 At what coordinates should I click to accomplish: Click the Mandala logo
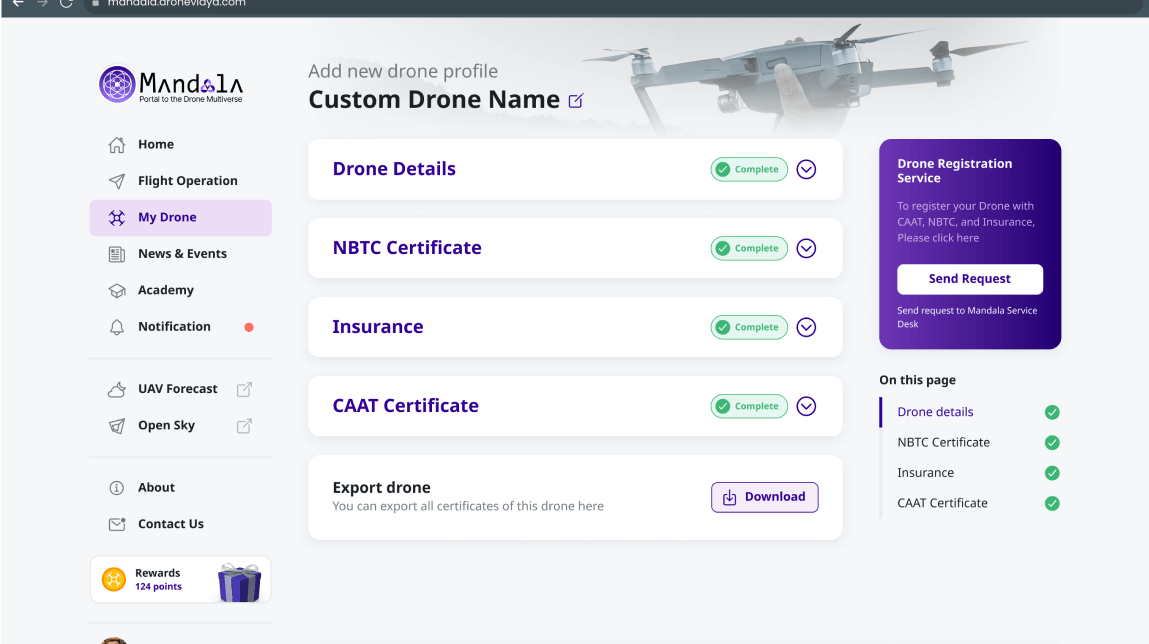(171, 84)
